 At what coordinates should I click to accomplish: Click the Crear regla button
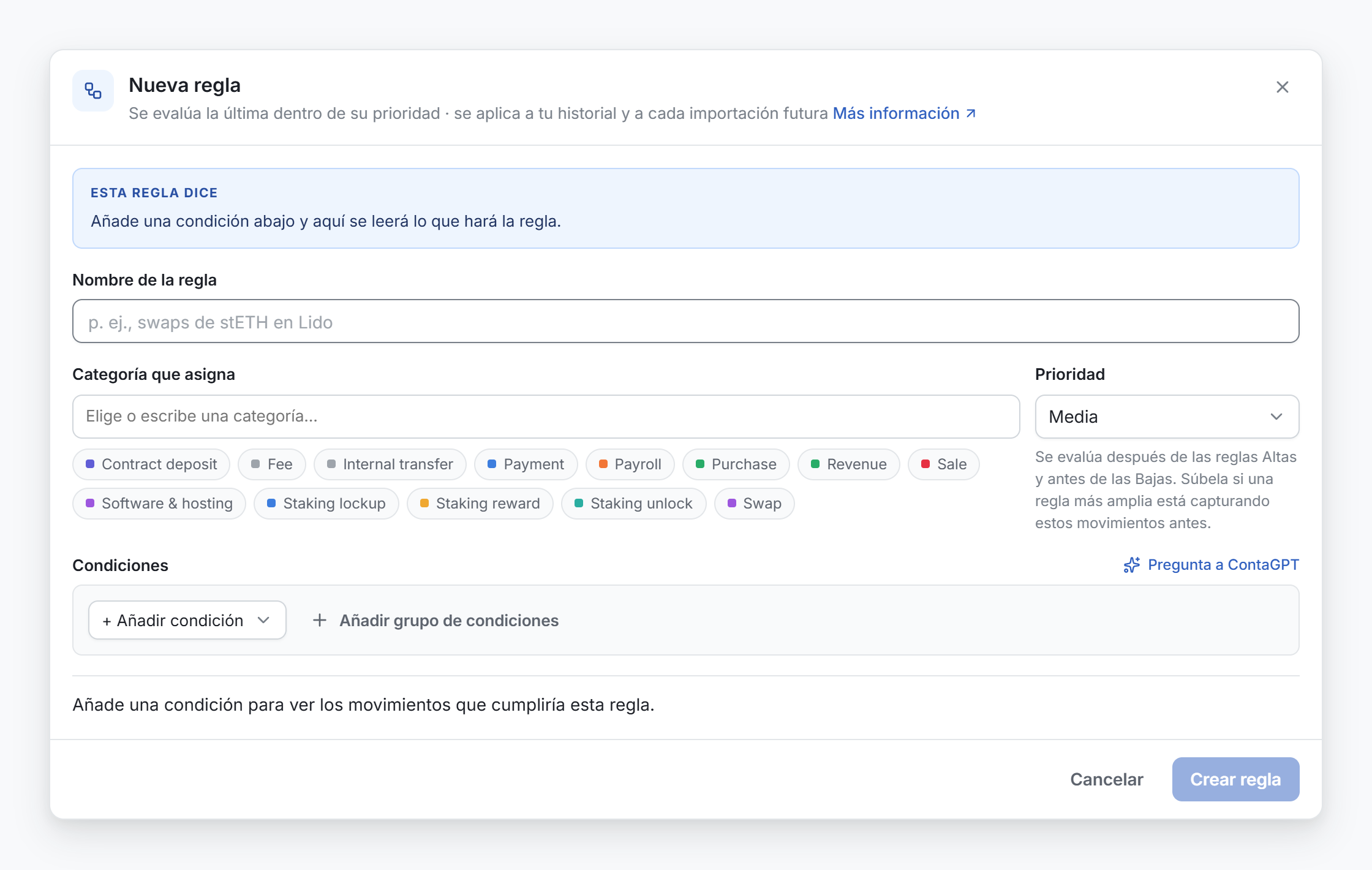[x=1235, y=779]
